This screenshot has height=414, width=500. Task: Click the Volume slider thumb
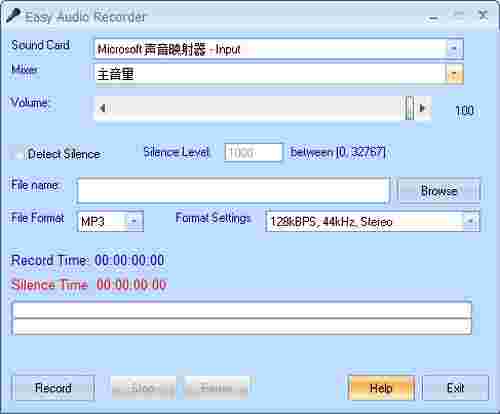[410, 108]
